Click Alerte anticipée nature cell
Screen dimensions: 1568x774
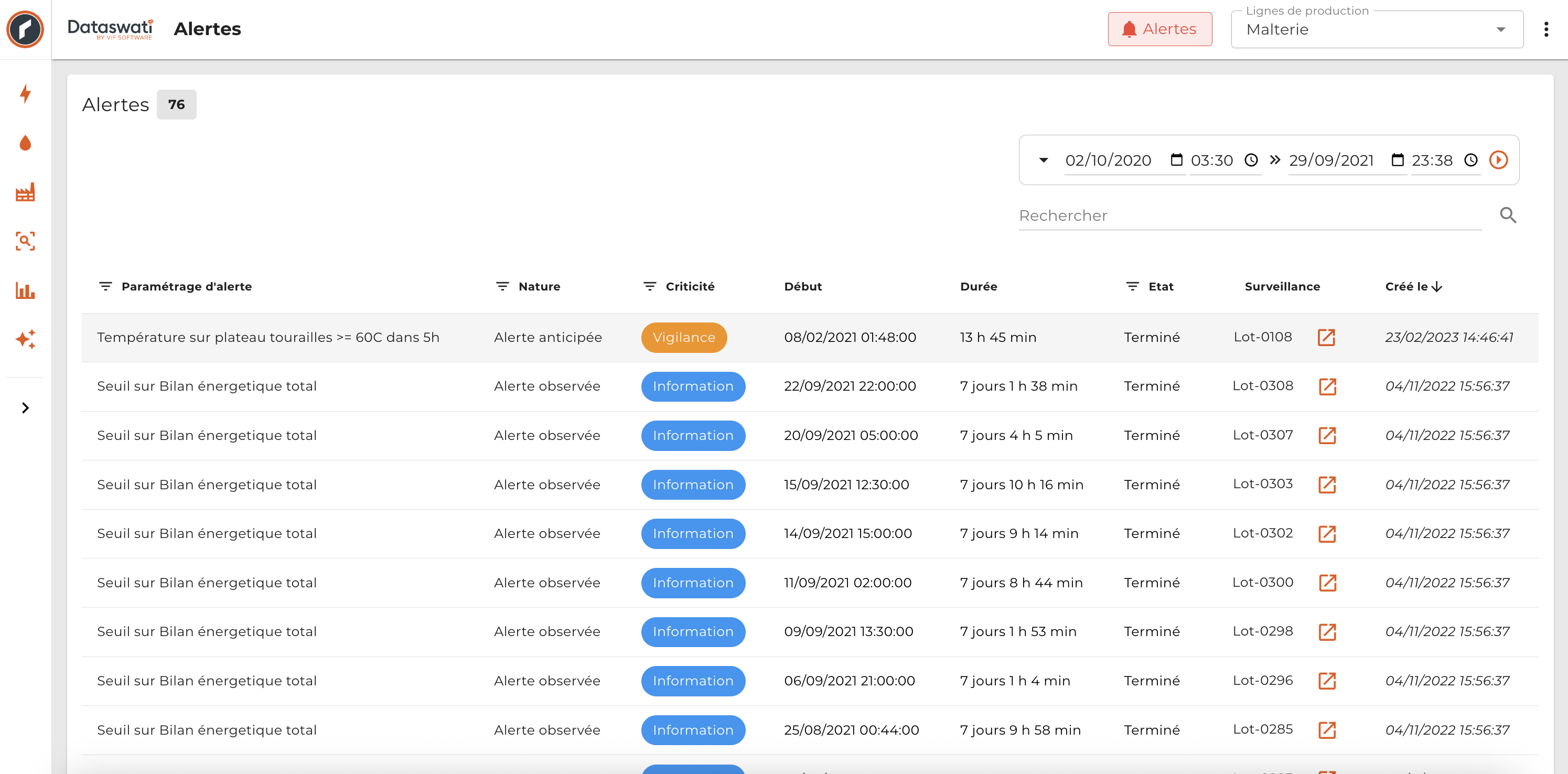coord(548,337)
